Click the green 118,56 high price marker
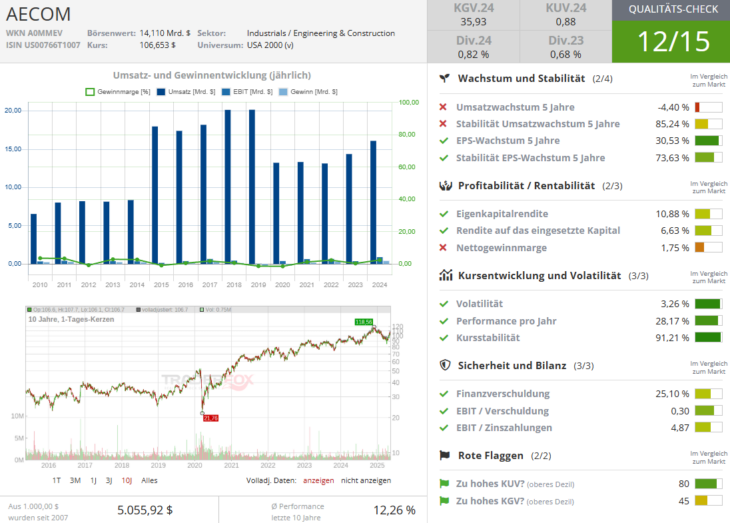730x523 pixels. [x=364, y=322]
